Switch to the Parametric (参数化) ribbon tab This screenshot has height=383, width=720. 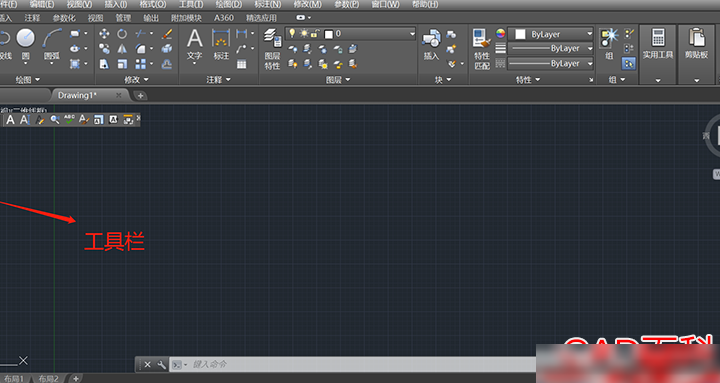pos(64,18)
